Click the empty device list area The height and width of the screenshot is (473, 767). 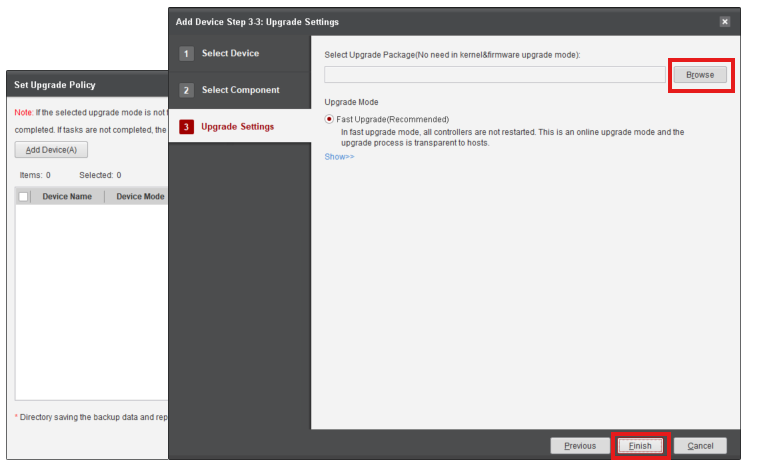90,300
